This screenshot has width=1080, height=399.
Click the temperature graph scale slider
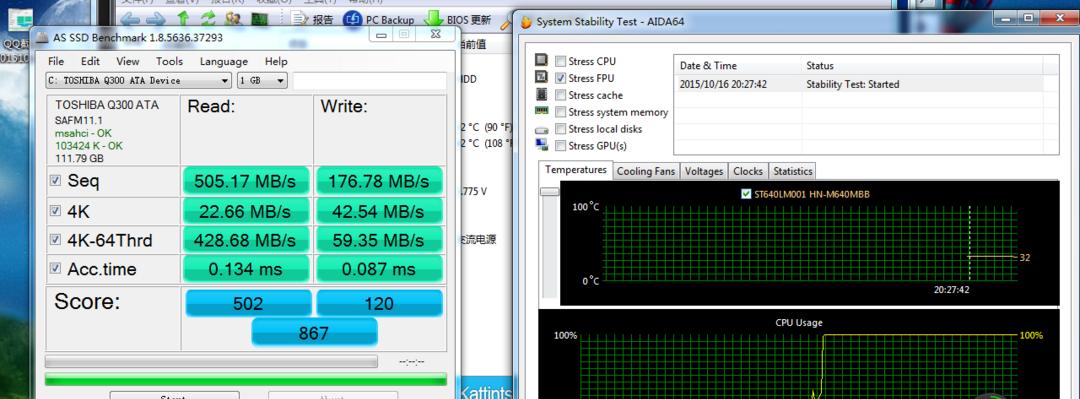click(550, 191)
